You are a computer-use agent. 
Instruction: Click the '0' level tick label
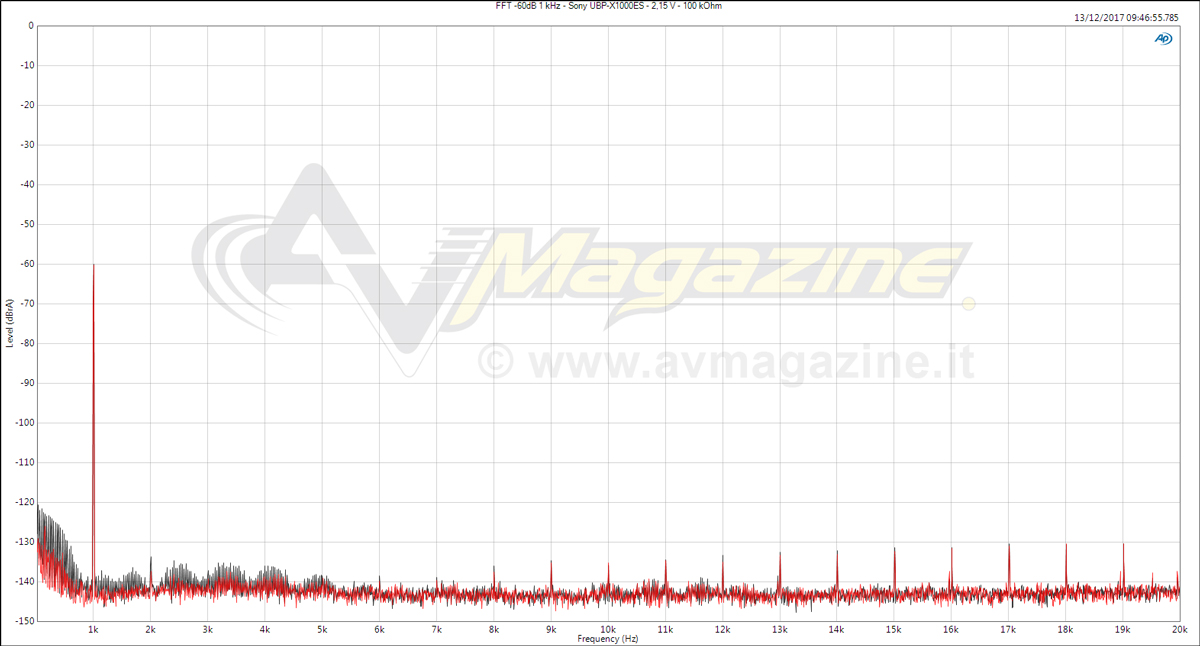point(30,26)
